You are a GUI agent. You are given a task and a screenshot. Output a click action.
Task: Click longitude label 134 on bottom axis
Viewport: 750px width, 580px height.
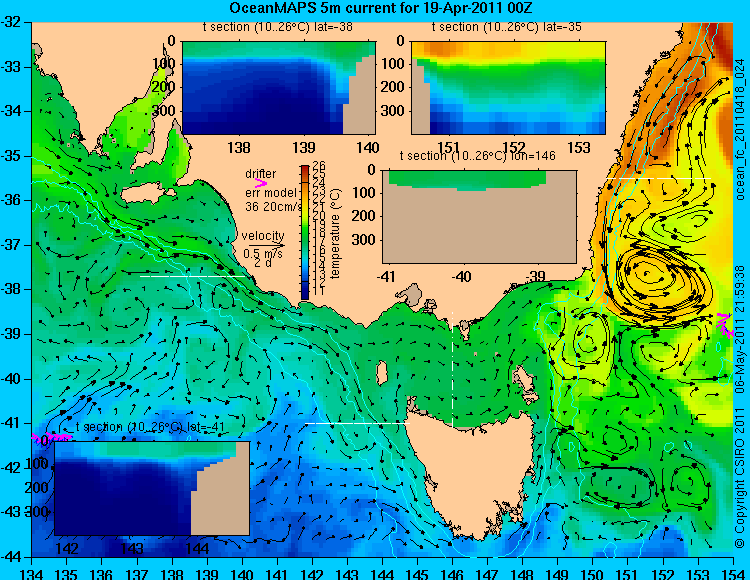click(32, 574)
